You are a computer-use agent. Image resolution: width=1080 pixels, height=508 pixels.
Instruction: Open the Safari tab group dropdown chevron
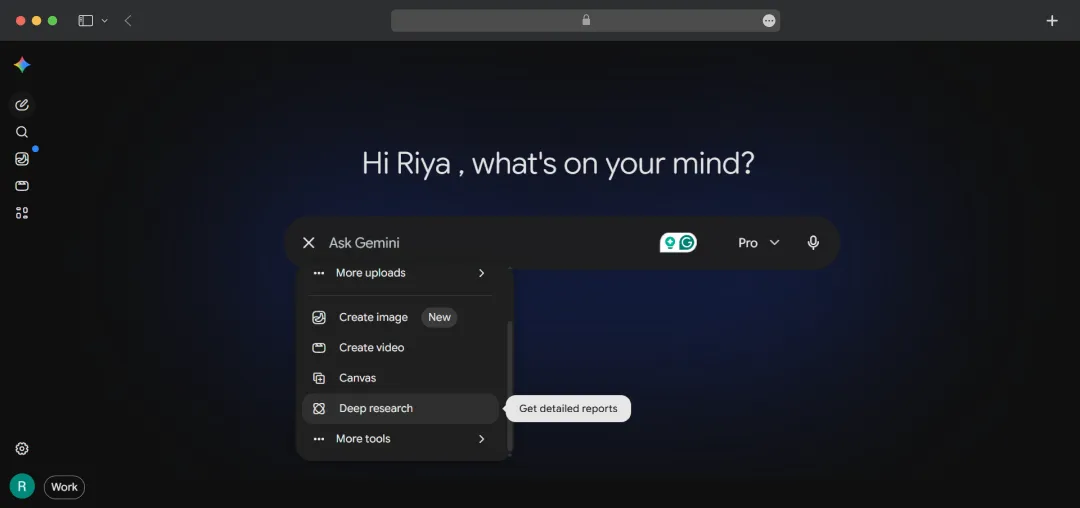pos(105,21)
